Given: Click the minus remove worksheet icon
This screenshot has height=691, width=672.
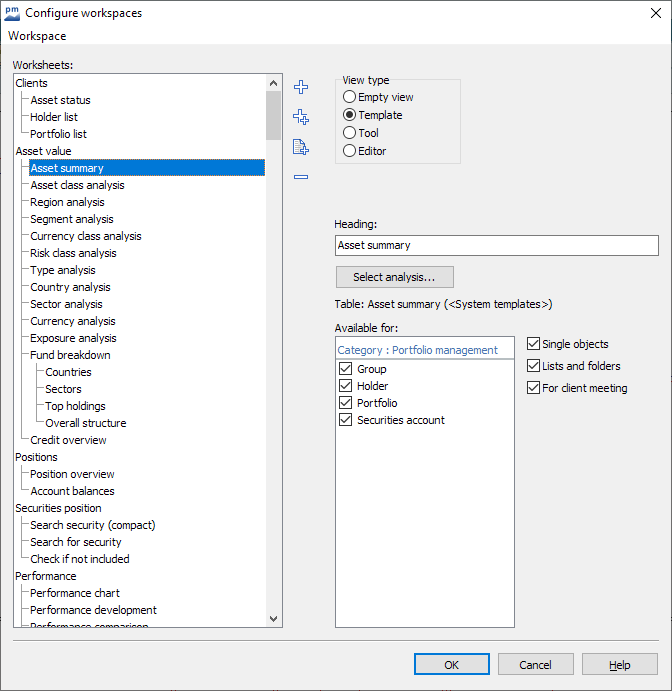Looking at the screenshot, I should click(x=301, y=177).
